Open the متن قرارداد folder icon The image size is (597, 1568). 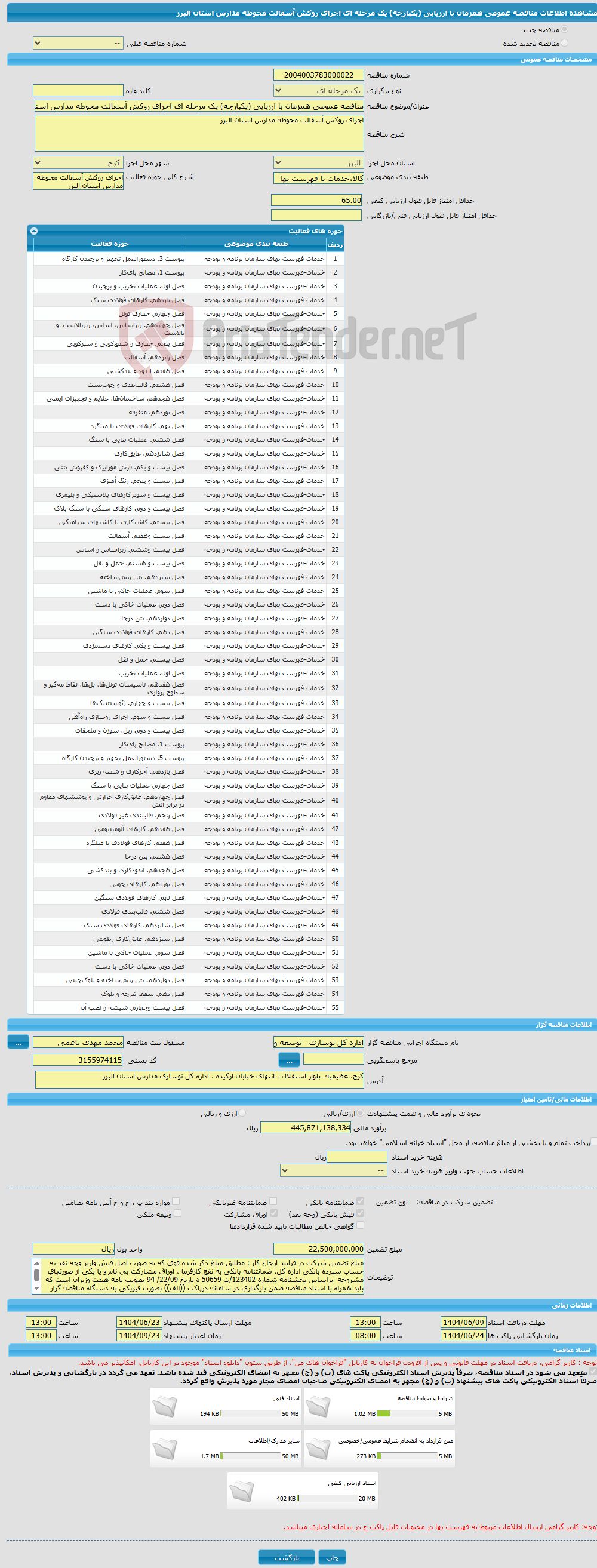318,1449
